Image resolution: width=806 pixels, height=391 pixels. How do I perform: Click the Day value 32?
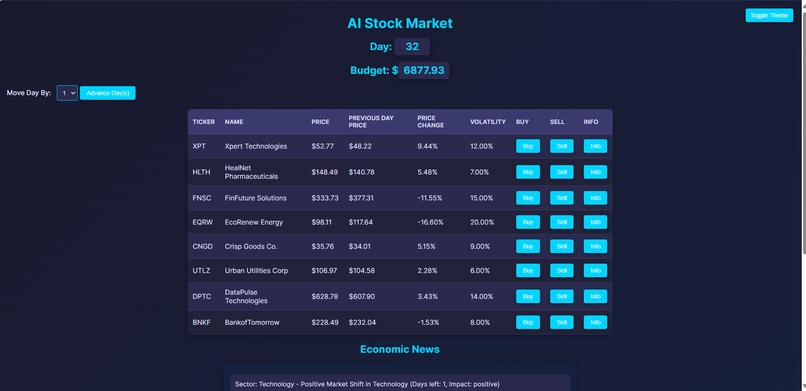click(412, 46)
